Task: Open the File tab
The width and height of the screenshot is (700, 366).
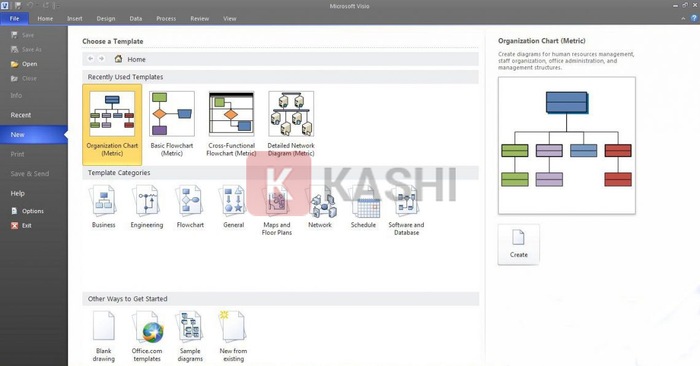Action: tap(14, 18)
